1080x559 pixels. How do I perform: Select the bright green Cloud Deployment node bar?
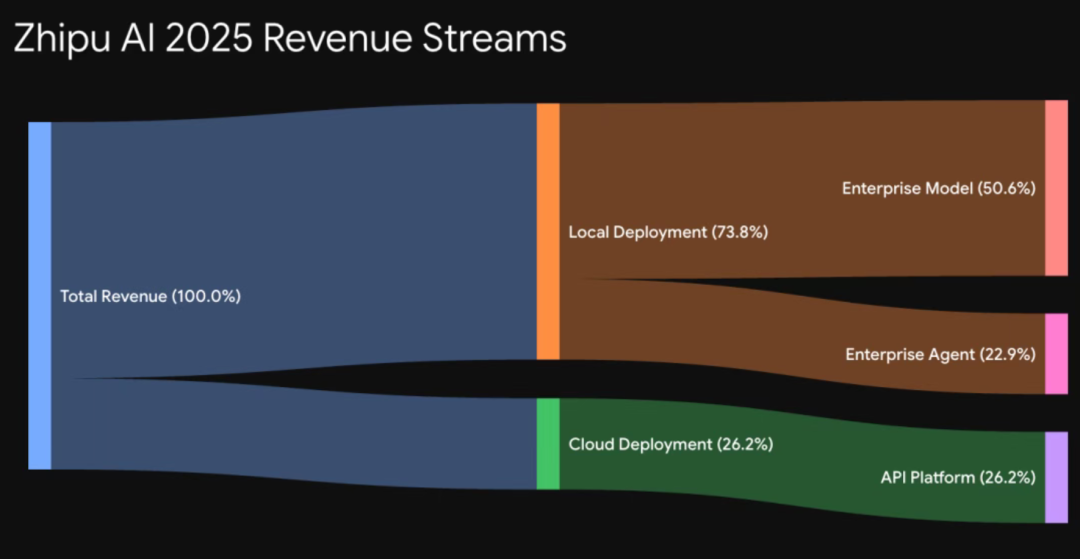548,444
